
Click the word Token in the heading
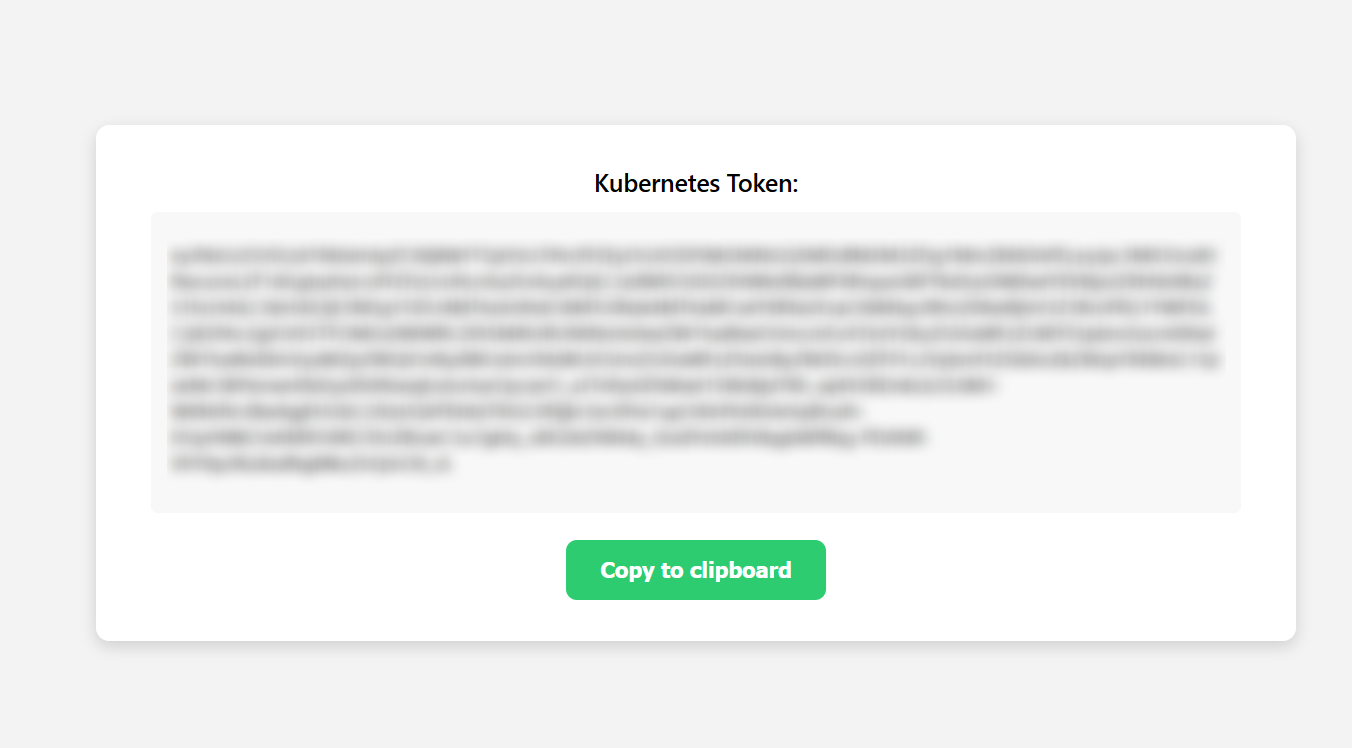tap(762, 184)
